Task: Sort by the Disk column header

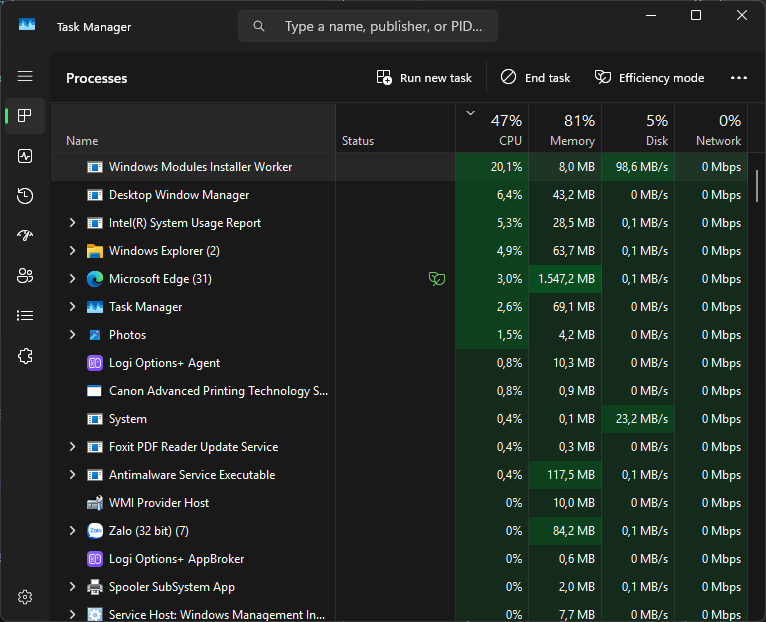Action: tap(638, 128)
